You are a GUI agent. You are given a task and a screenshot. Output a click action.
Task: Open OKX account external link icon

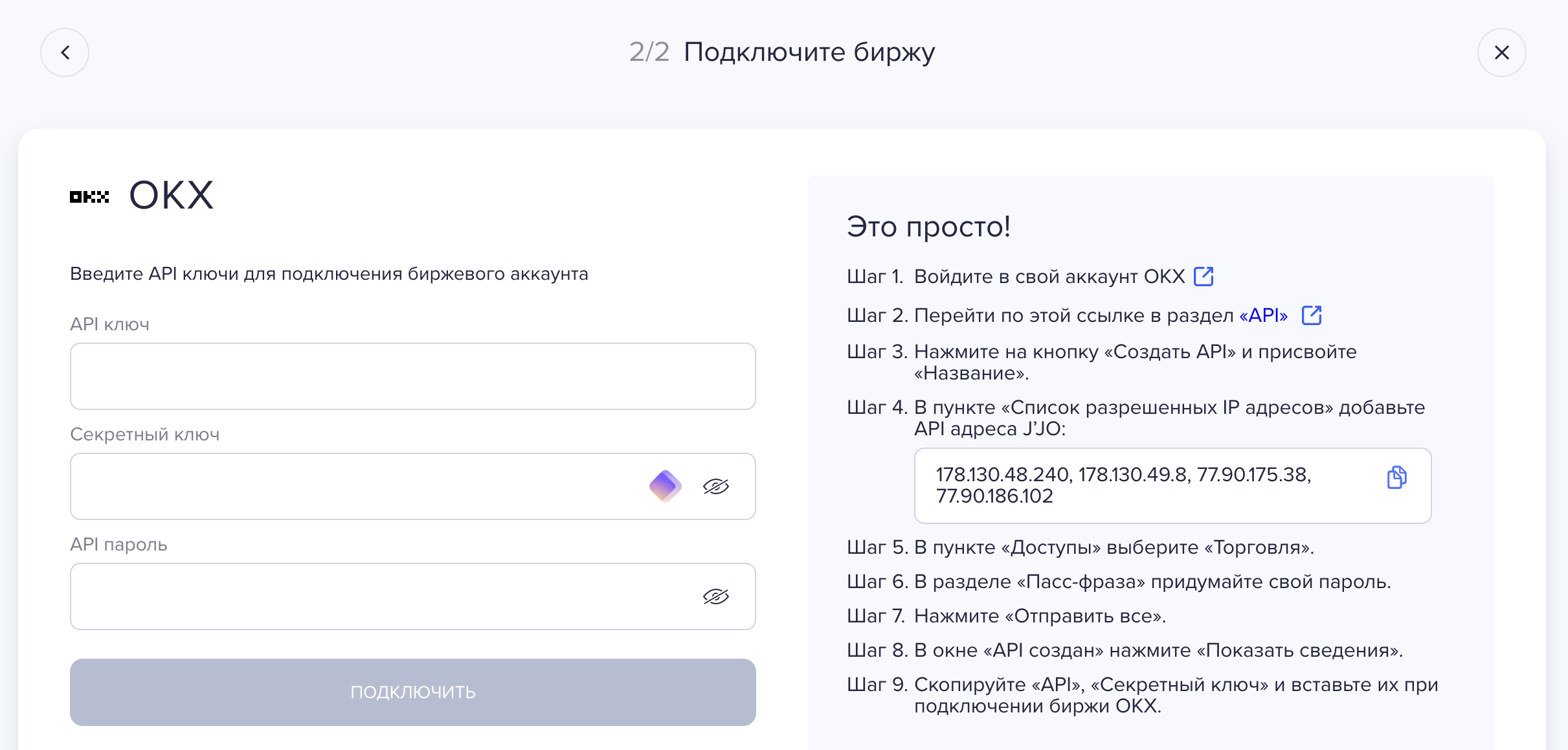click(x=1204, y=276)
